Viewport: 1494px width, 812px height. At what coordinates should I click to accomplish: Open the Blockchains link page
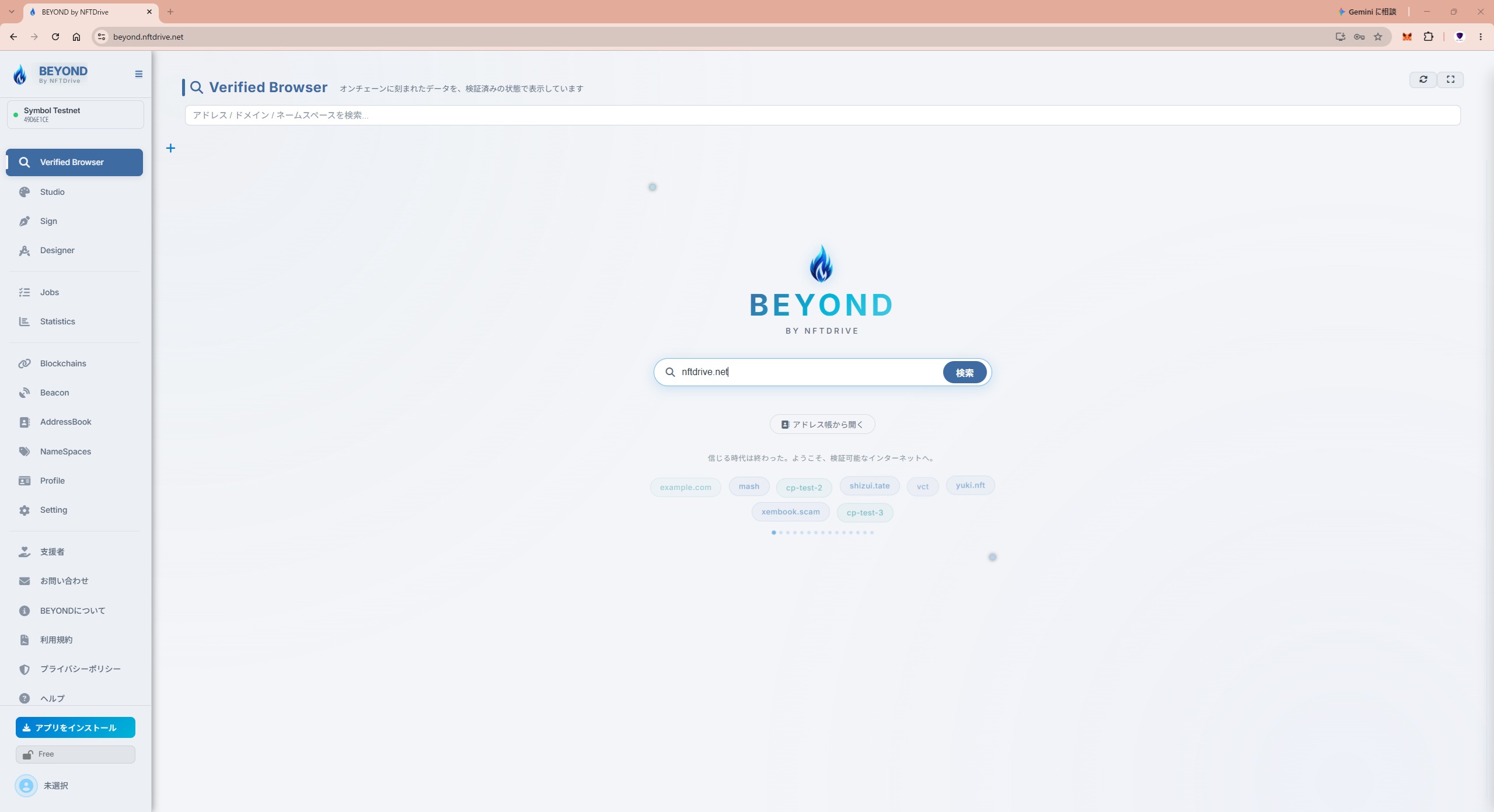(x=74, y=363)
